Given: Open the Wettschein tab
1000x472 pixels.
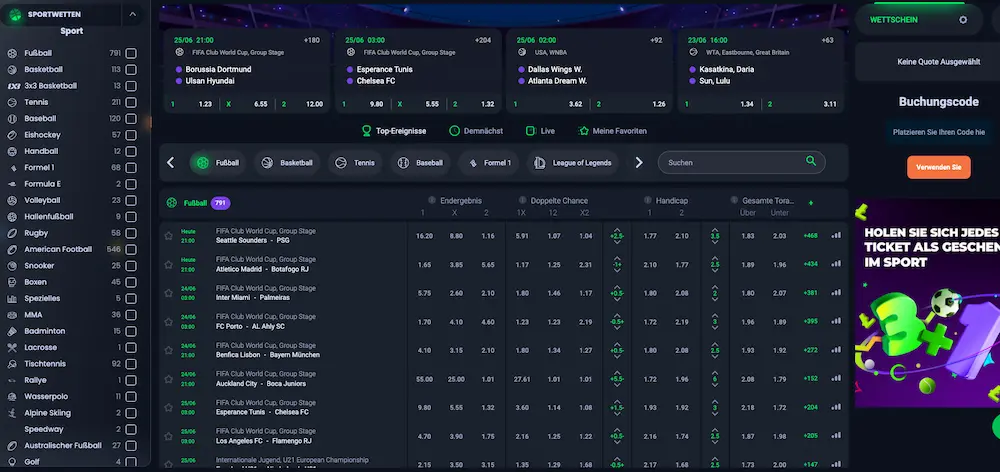Looking at the screenshot, I should click(893, 20).
